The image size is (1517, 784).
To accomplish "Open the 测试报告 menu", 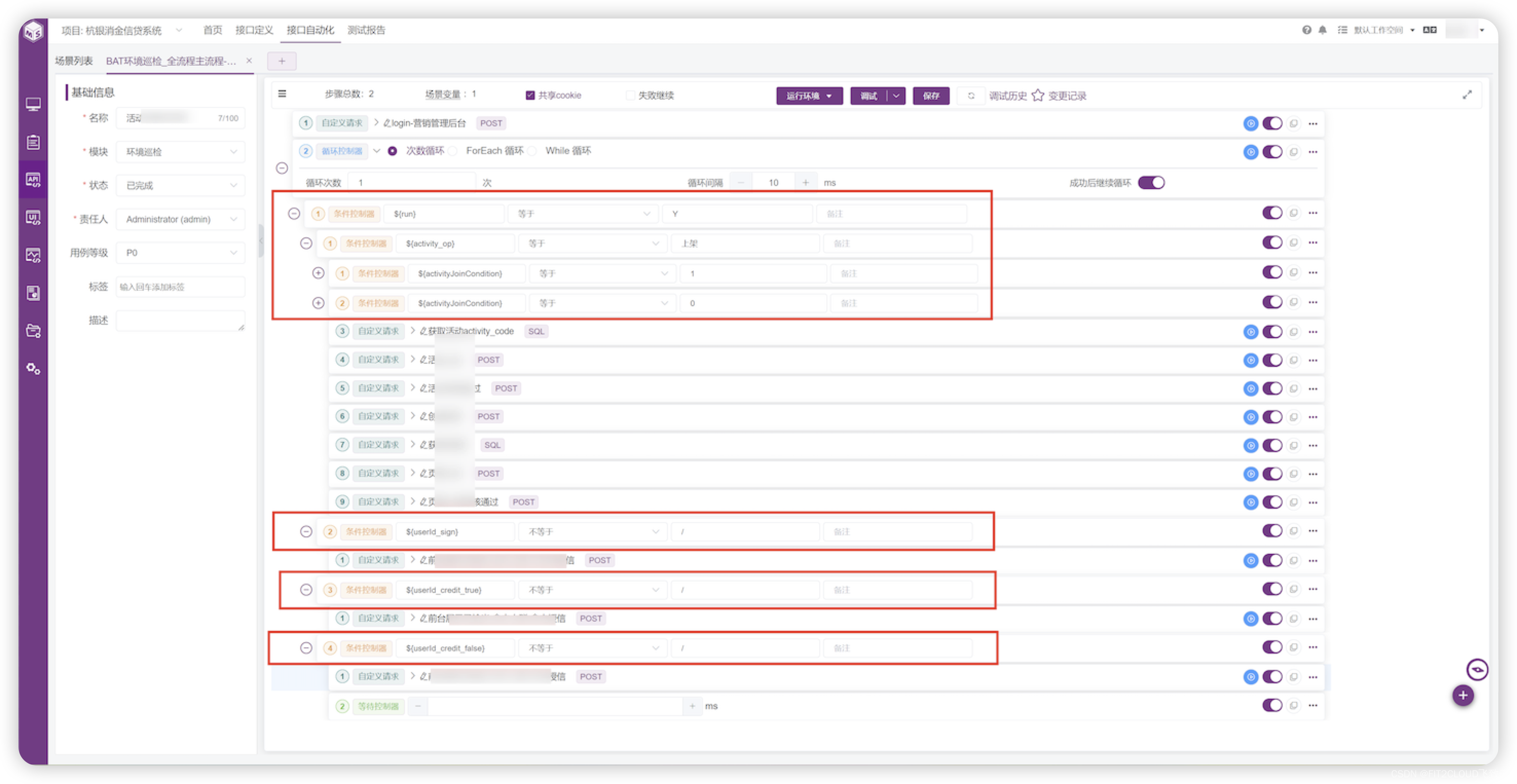I will tap(366, 30).
